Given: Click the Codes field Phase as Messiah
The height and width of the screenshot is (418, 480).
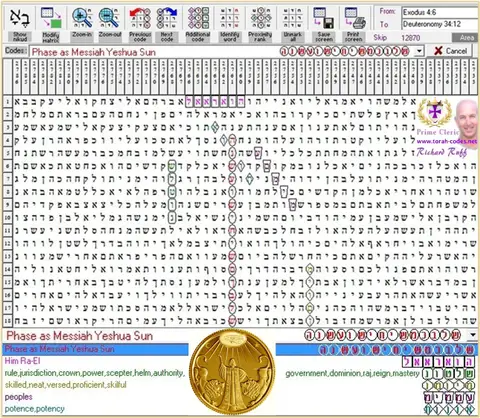Looking at the screenshot, I should 222,52.
